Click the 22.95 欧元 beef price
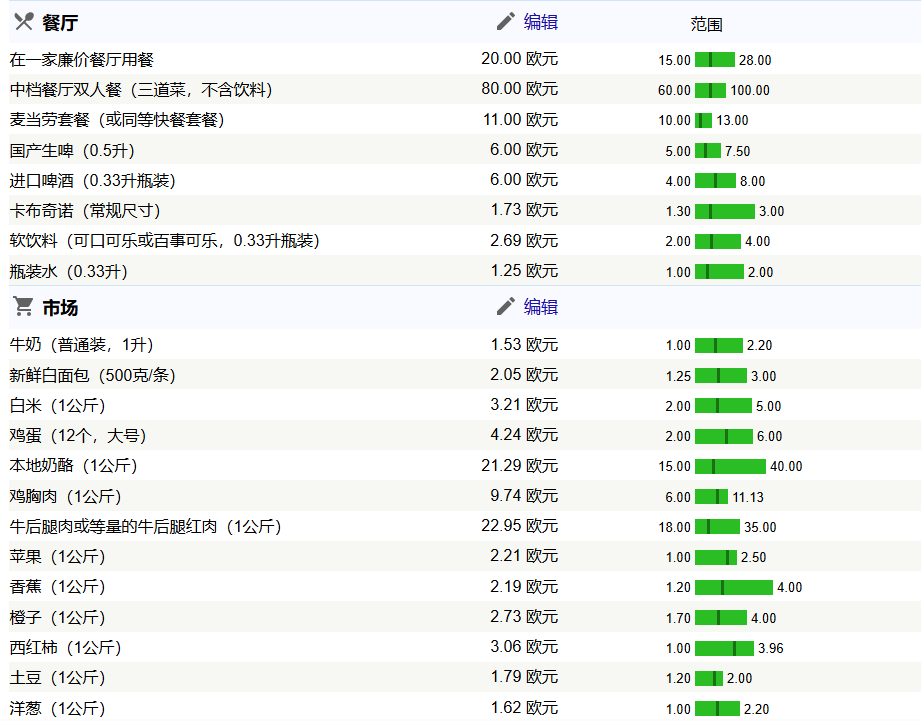This screenshot has width=922, height=721. pos(519,526)
